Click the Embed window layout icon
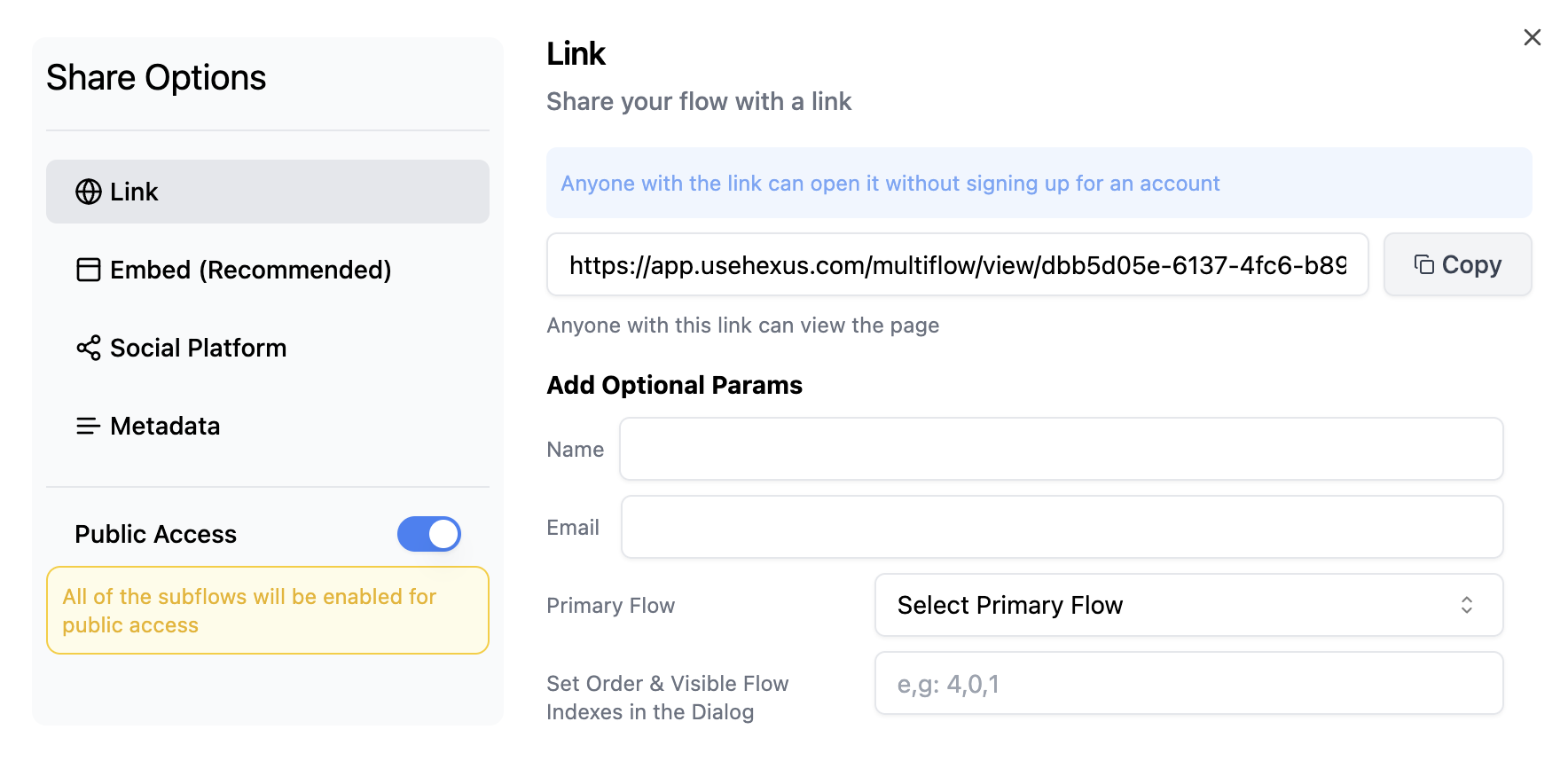The width and height of the screenshot is (1568, 761). (x=89, y=270)
